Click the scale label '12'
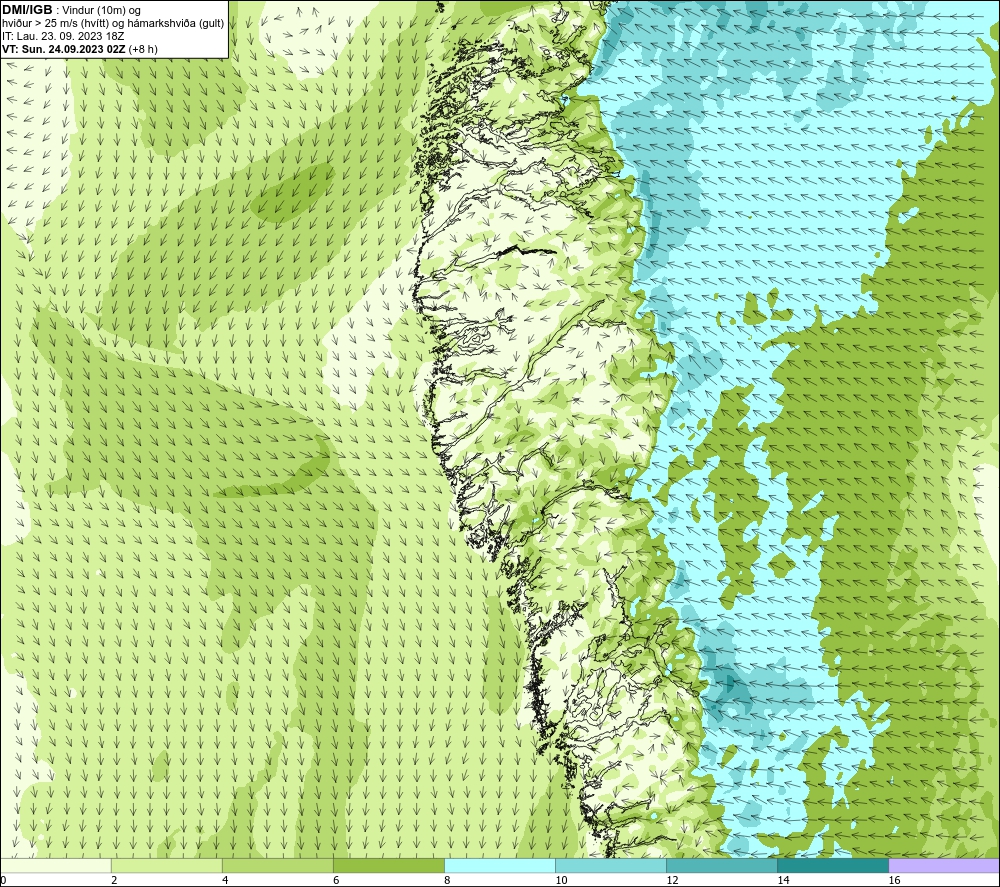The width and height of the screenshot is (1000, 887). pos(672,880)
